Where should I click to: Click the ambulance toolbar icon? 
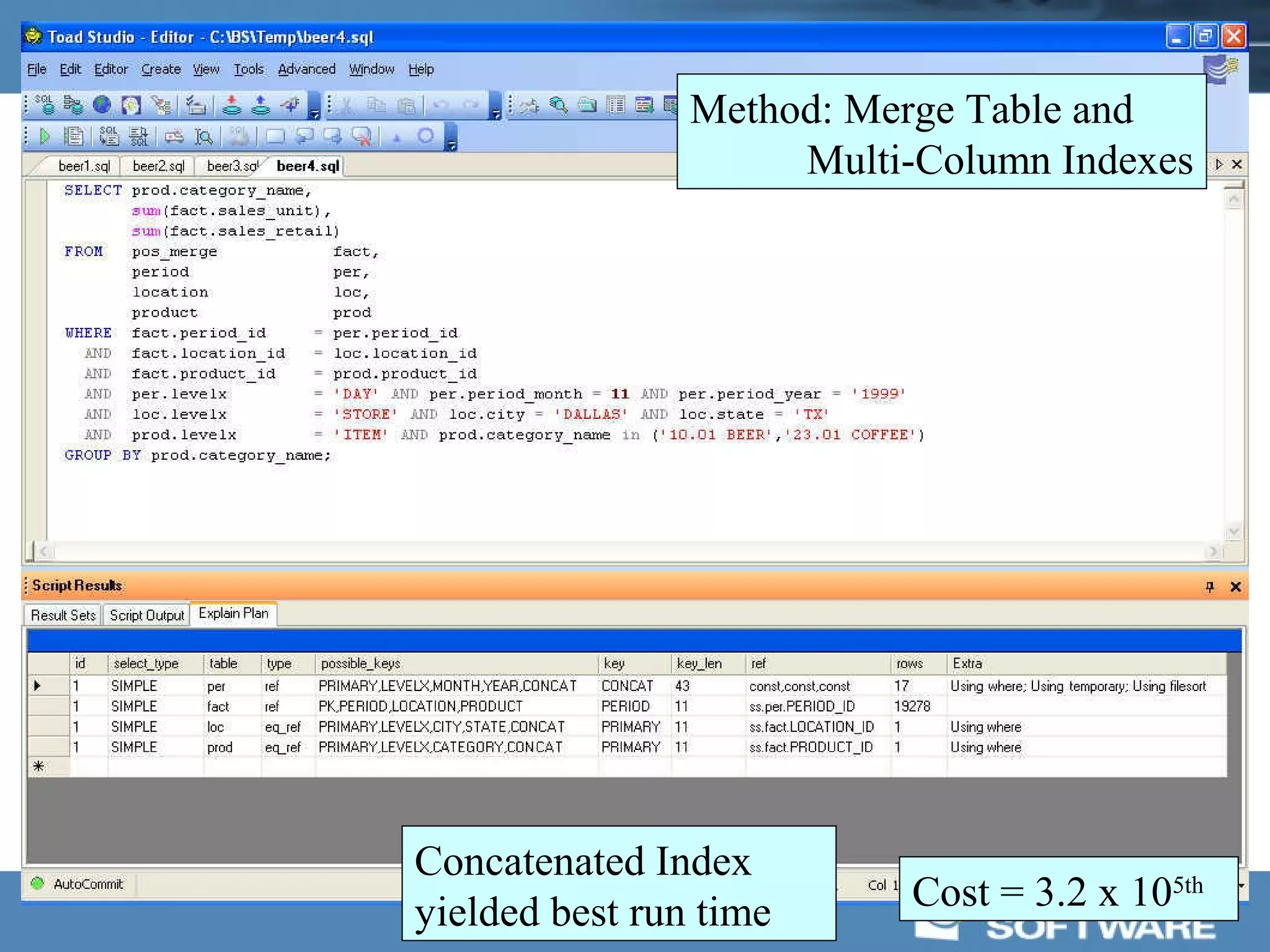[174, 136]
